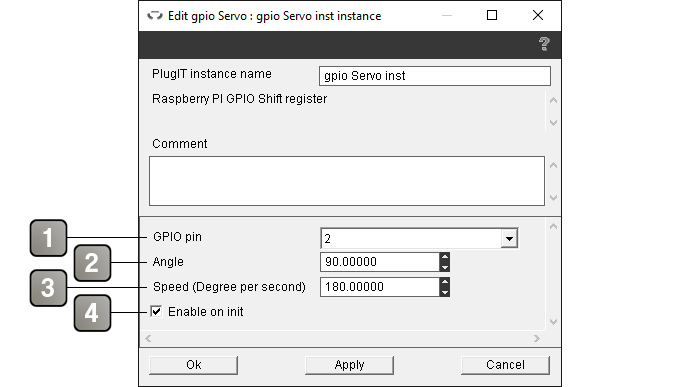The width and height of the screenshot is (700, 387).
Task: Click inside the Comment text area
Action: [347, 181]
